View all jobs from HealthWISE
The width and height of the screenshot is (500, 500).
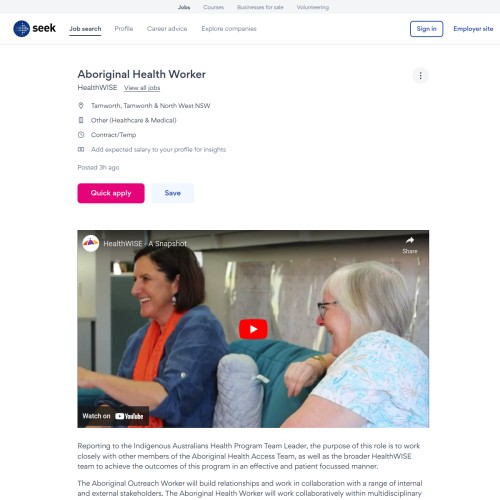click(x=142, y=88)
